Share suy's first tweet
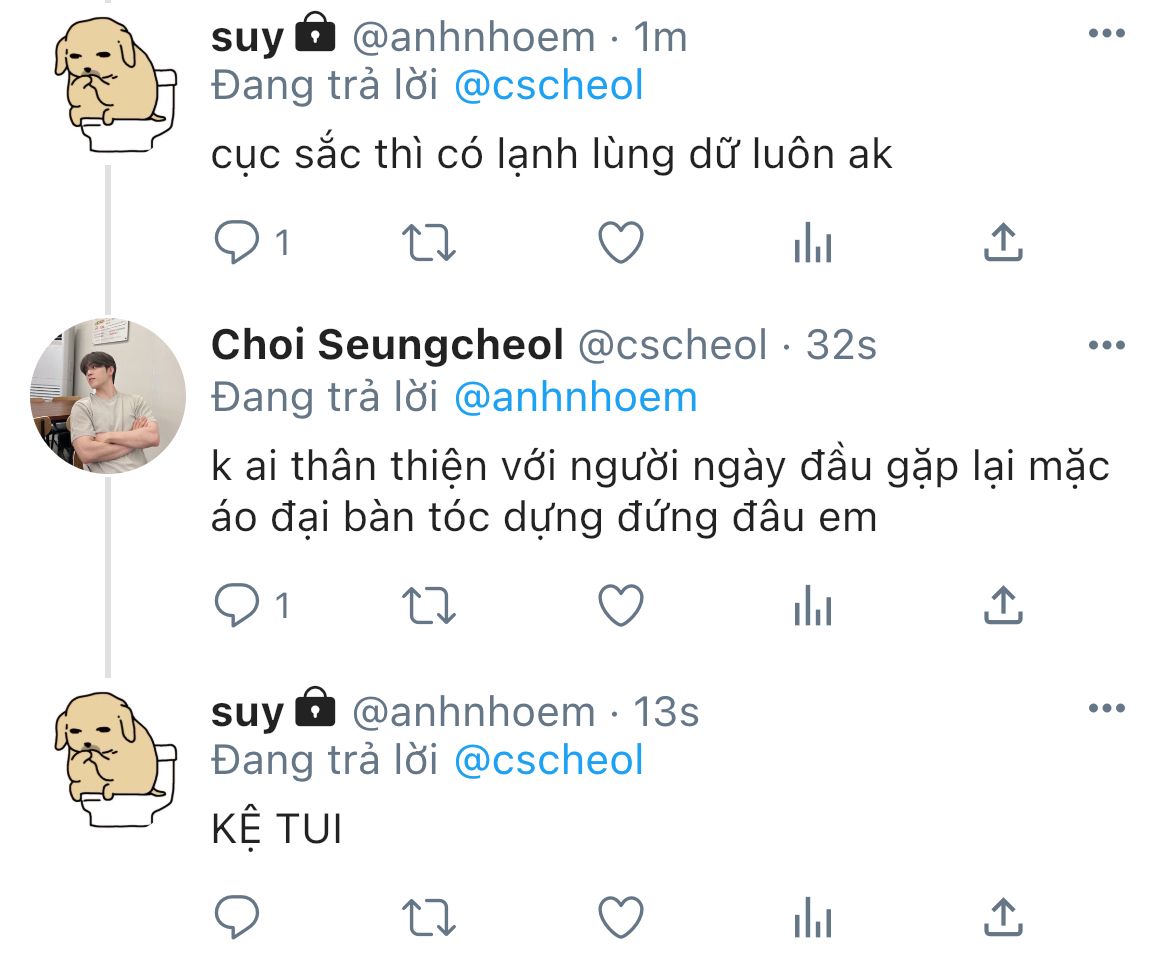This screenshot has width=1170, height=965. point(1003,243)
